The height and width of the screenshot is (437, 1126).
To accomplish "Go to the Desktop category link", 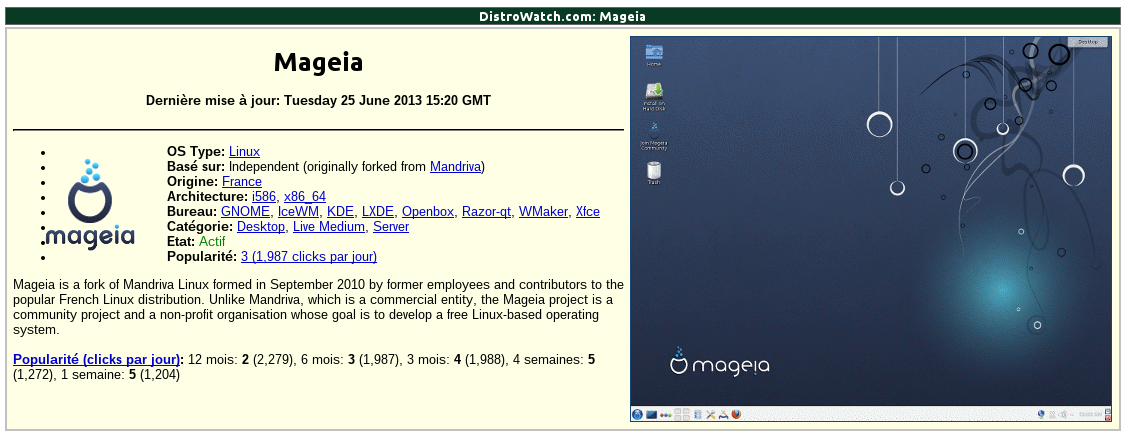I will [261, 227].
